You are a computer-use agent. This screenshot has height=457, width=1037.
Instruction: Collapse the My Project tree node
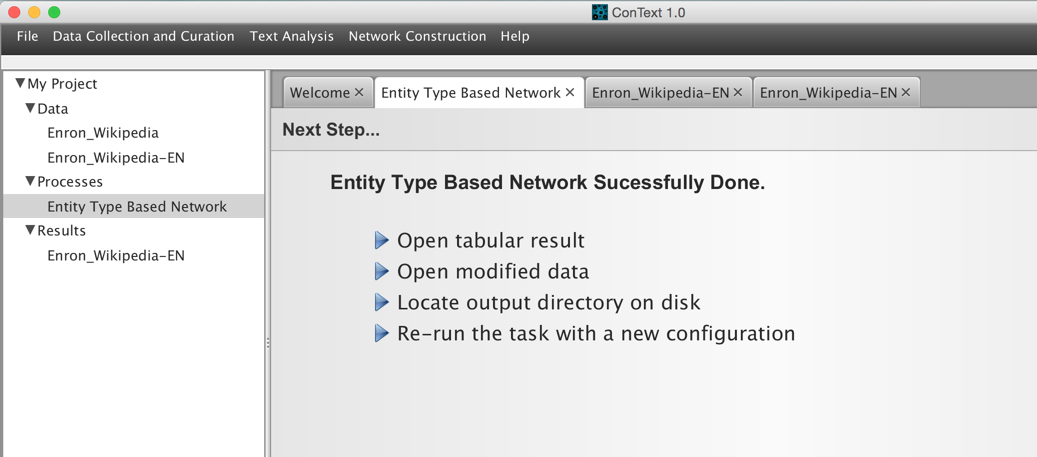point(20,84)
